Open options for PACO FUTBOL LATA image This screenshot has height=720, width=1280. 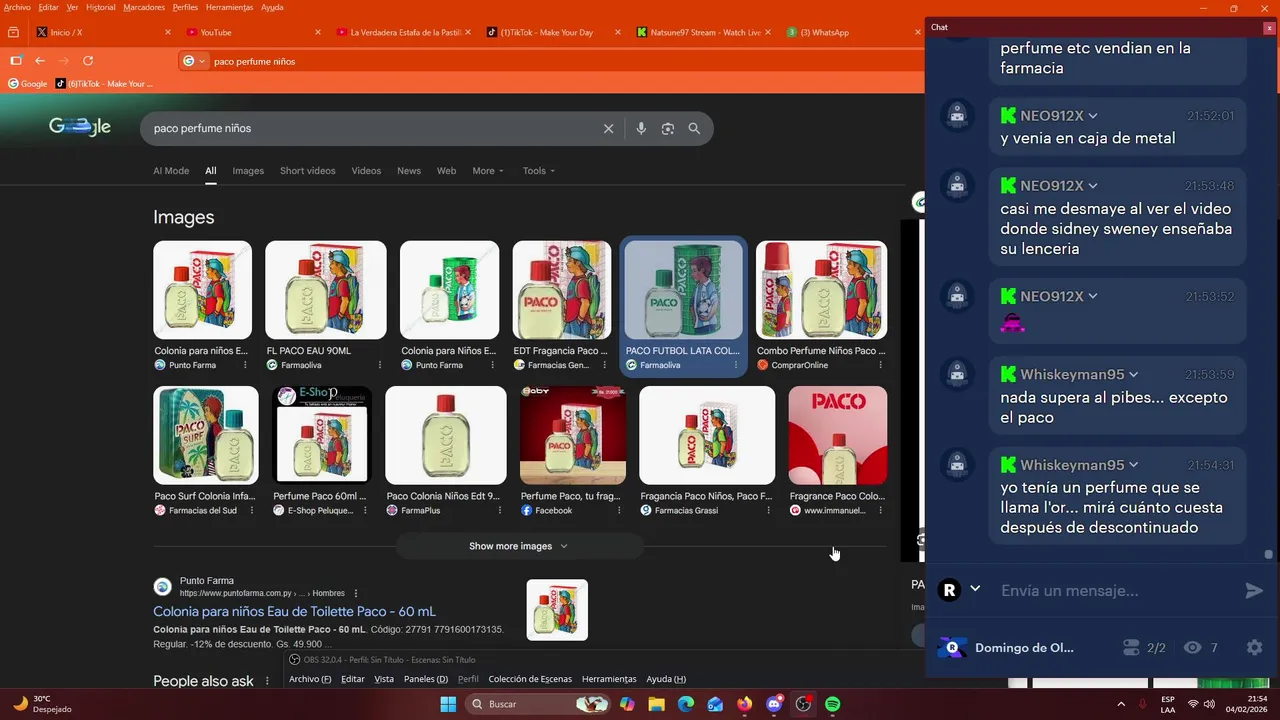[x=735, y=365]
